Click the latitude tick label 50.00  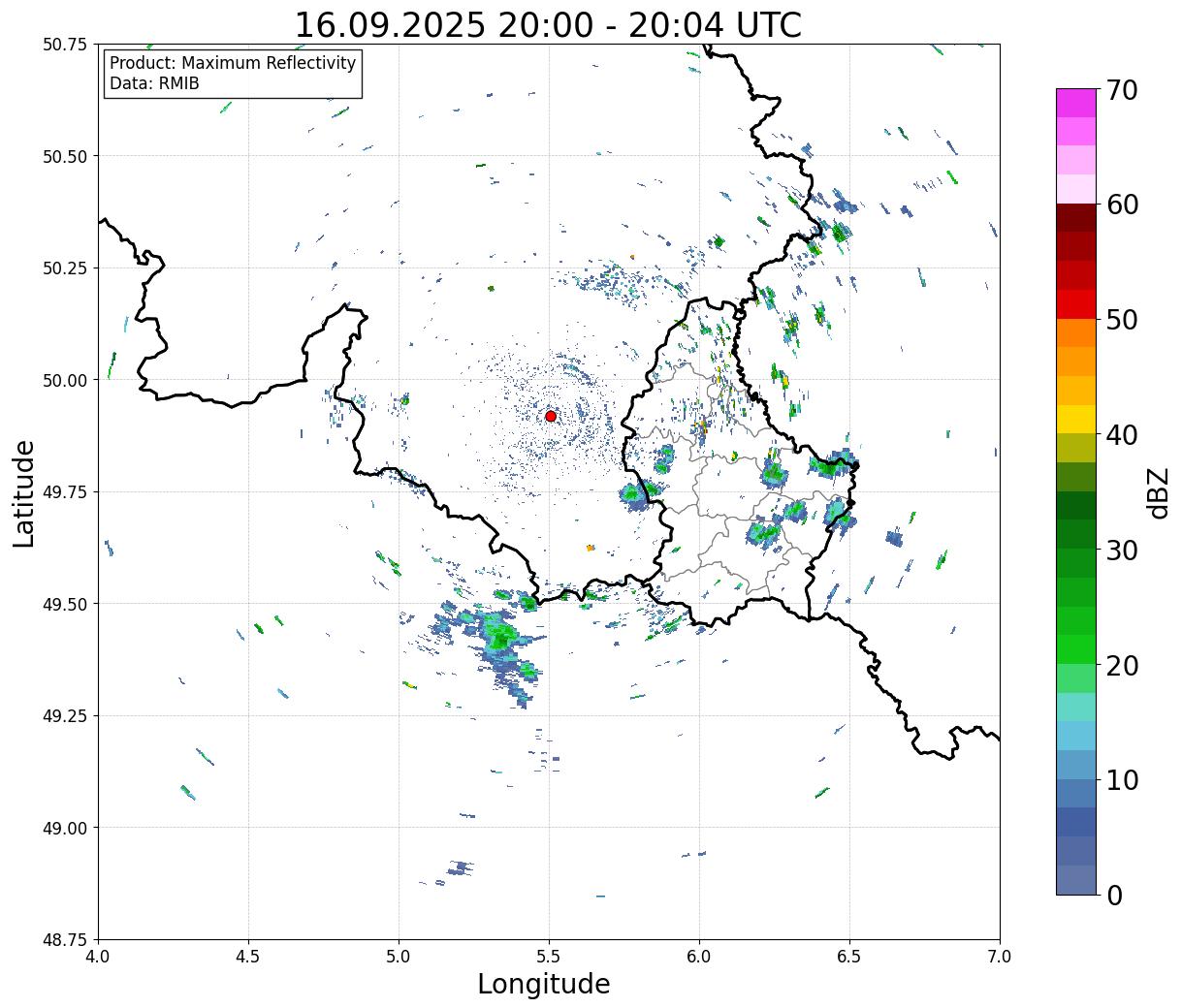65,380
